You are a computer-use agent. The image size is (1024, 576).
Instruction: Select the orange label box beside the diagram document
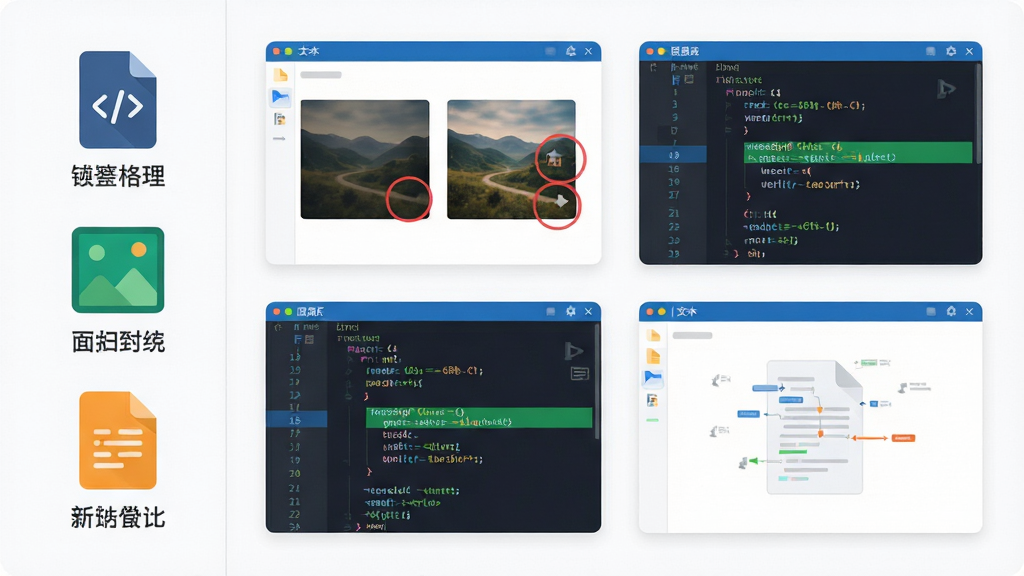click(x=903, y=438)
